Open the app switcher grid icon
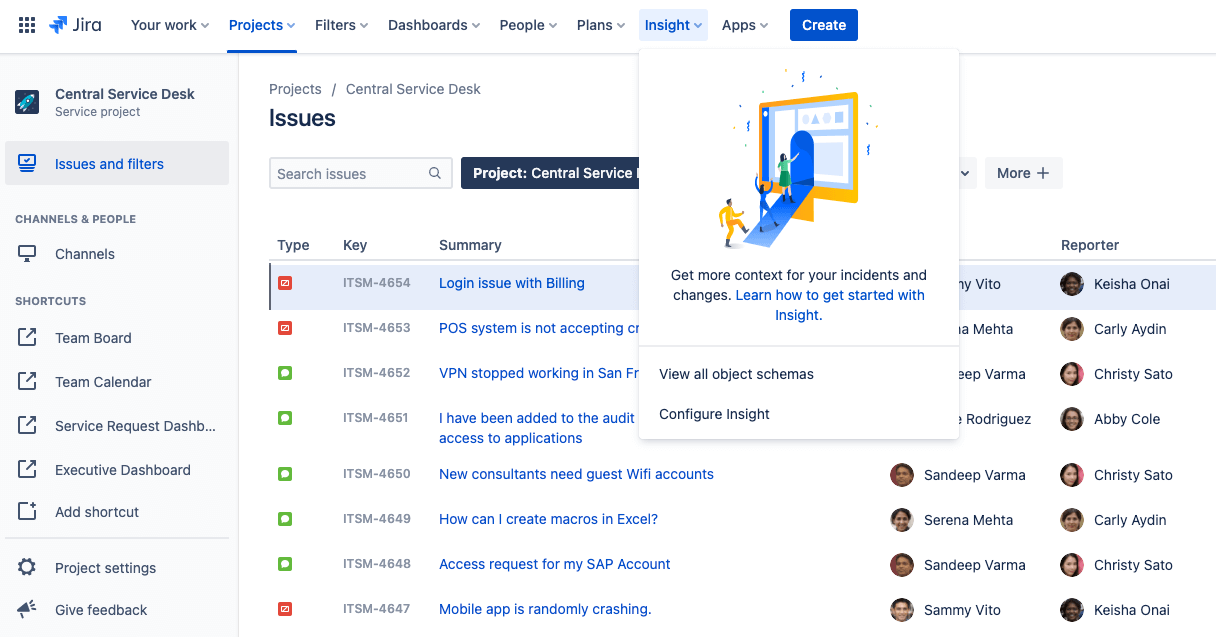The width and height of the screenshot is (1216, 637). point(26,24)
